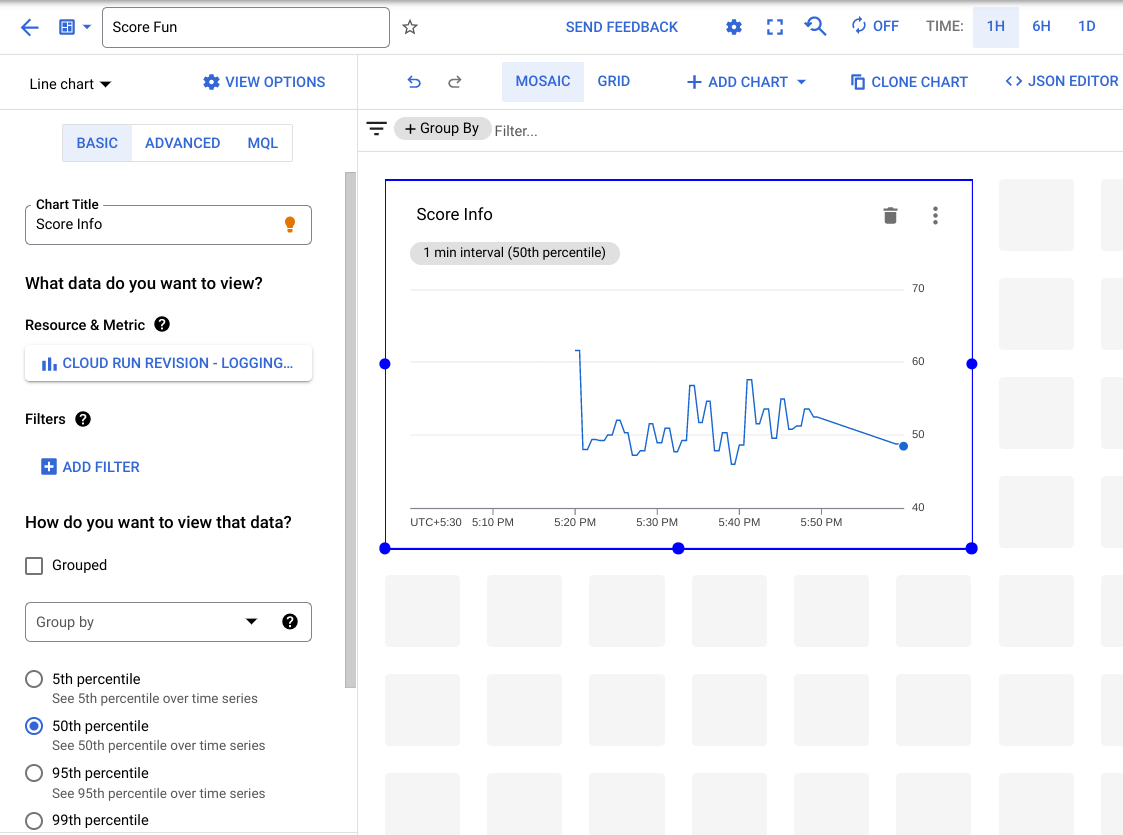Click the filter list icon
The image size is (1123, 835).
click(376, 129)
